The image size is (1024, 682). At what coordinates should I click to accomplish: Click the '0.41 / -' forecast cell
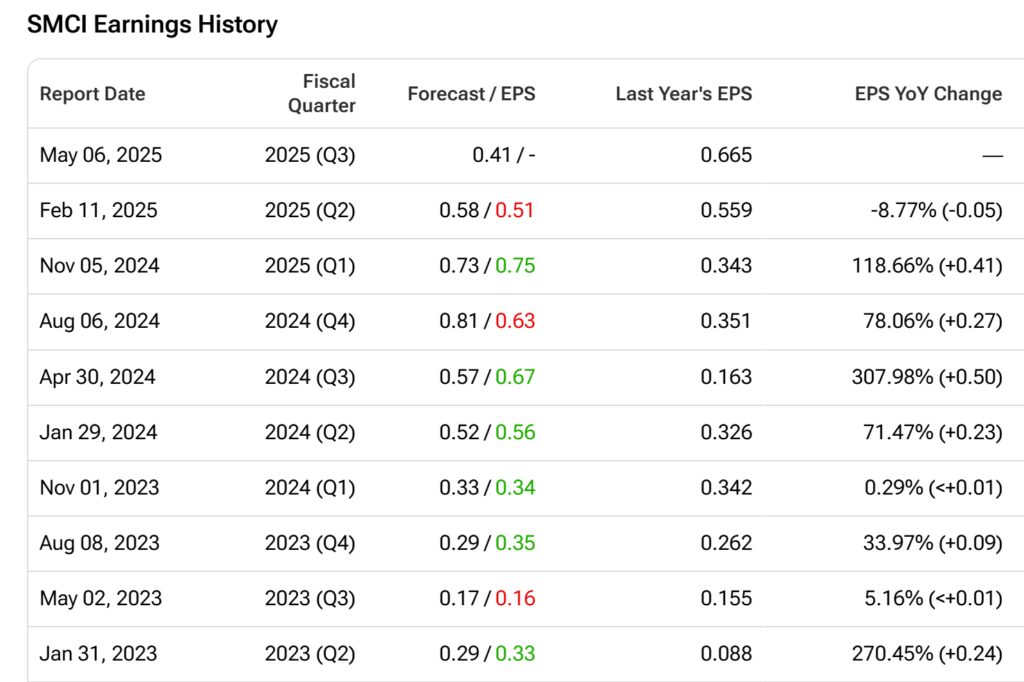[504, 155]
